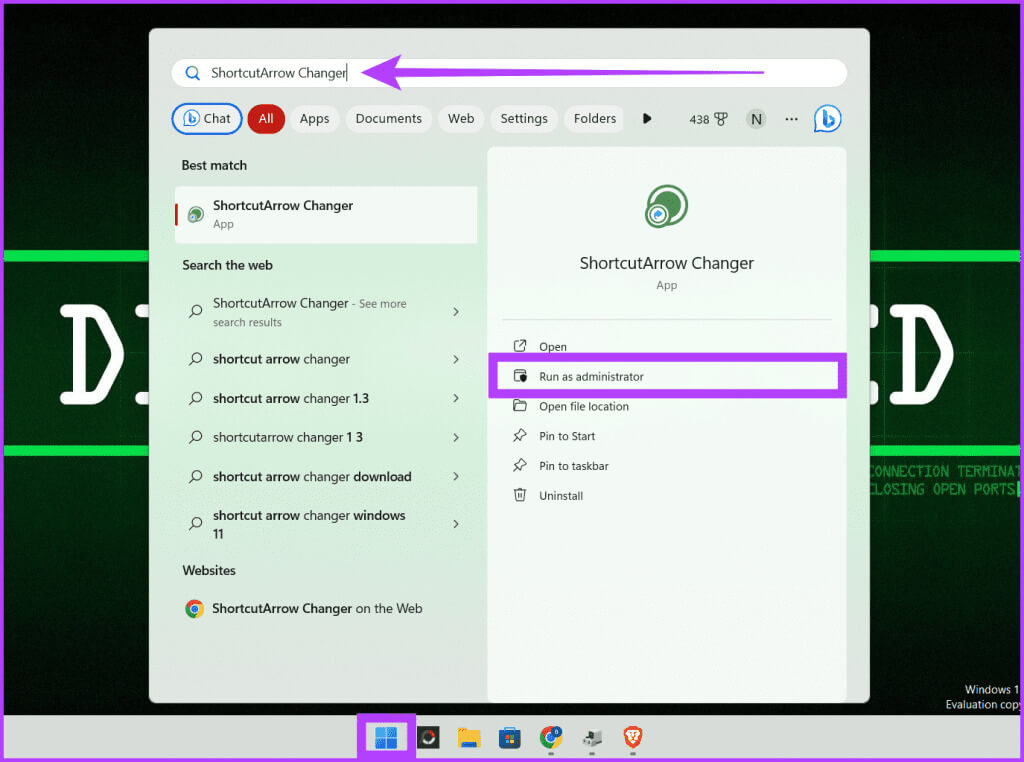The width and height of the screenshot is (1024, 762).
Task: Open Brave browser from the taskbar
Action: click(x=633, y=738)
